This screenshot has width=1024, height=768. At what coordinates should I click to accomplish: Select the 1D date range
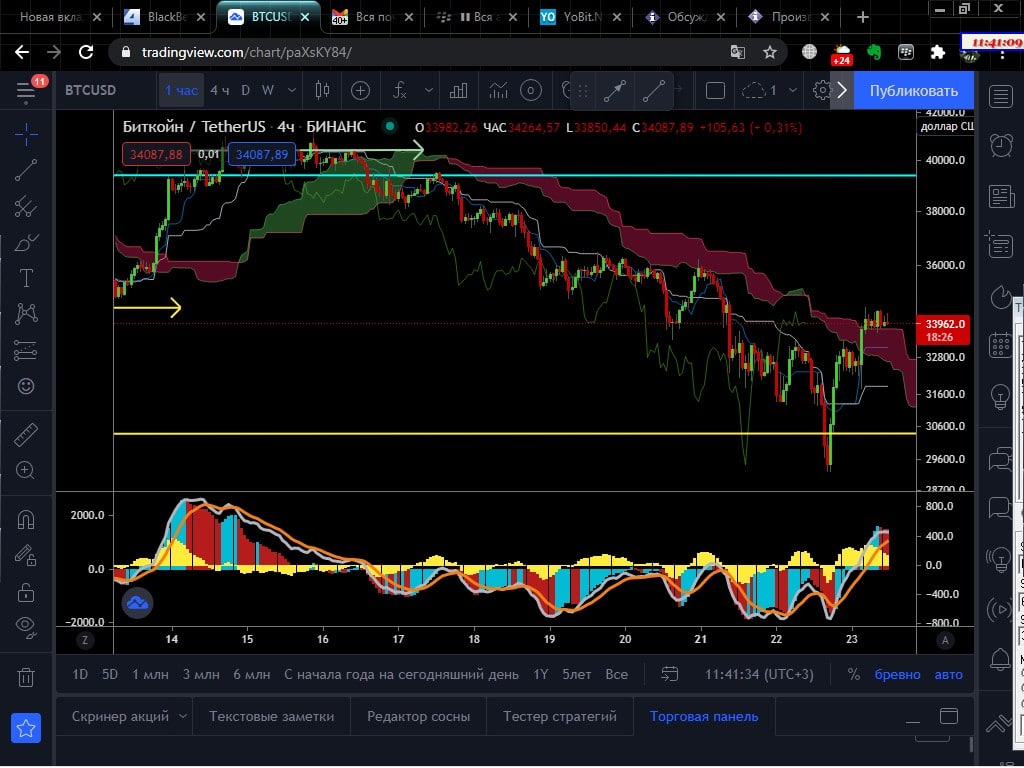point(80,675)
